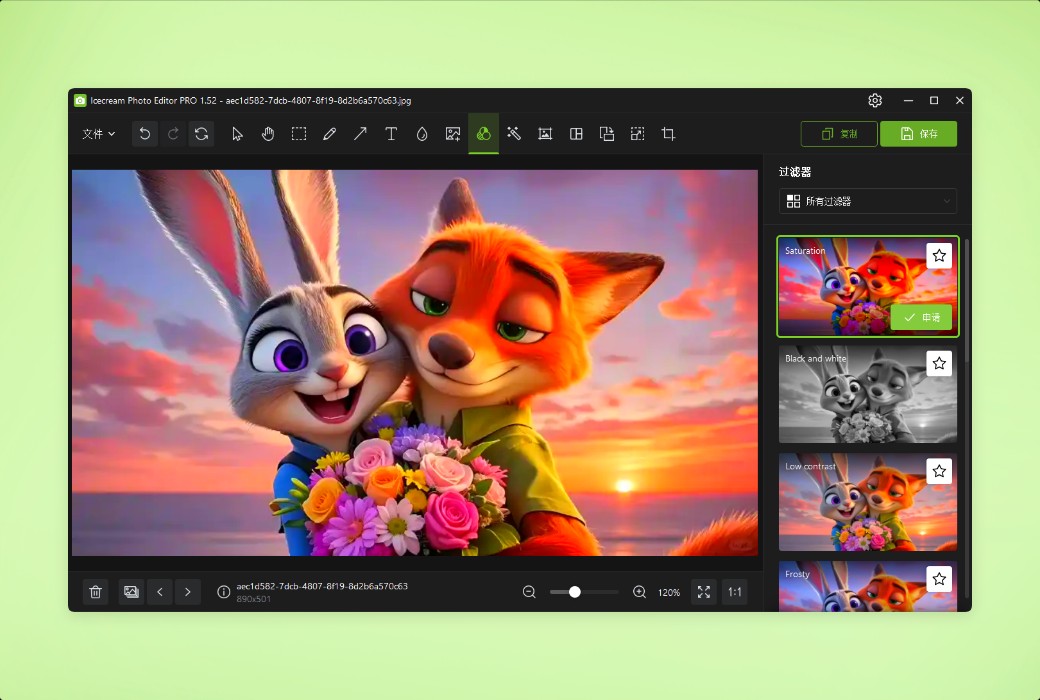Image resolution: width=1040 pixels, height=700 pixels.
Task: Open the 所有过滤器 filter dropdown
Action: (867, 201)
